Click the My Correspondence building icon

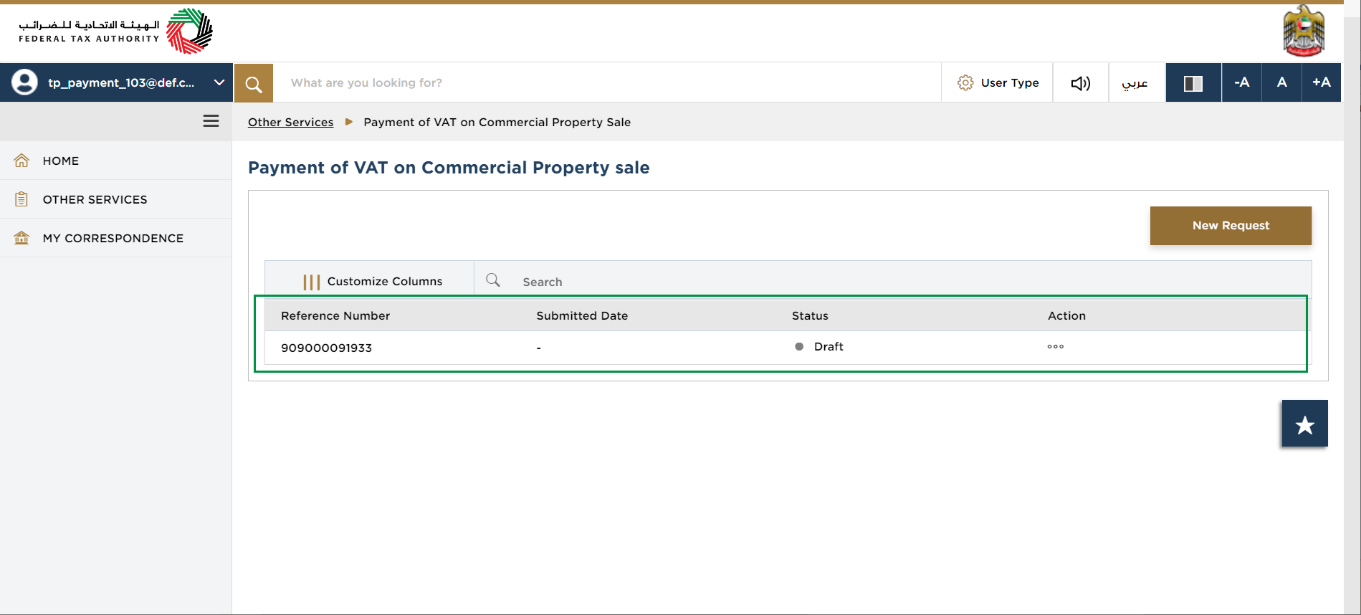[22, 238]
